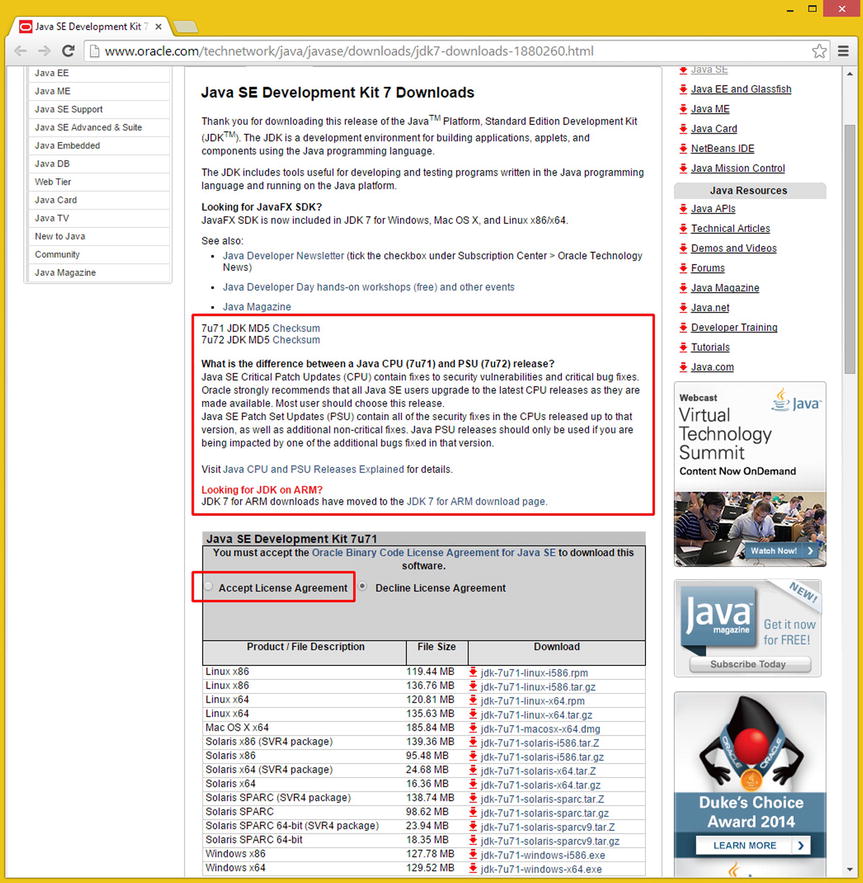Viewport: 863px width, 883px height.
Task: Click Subscribe Today on Java magazine ad
Action: point(749,664)
